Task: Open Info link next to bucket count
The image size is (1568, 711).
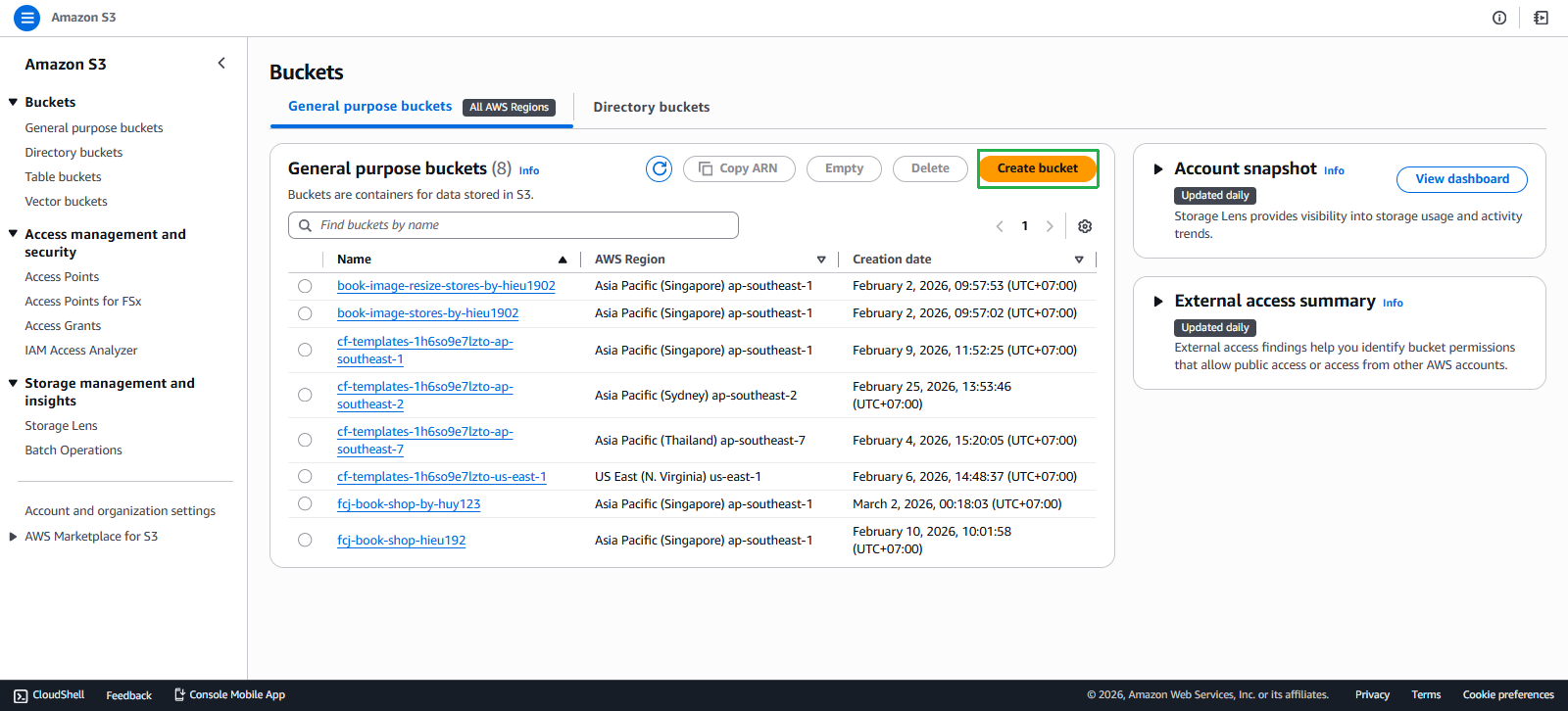Action: (529, 170)
